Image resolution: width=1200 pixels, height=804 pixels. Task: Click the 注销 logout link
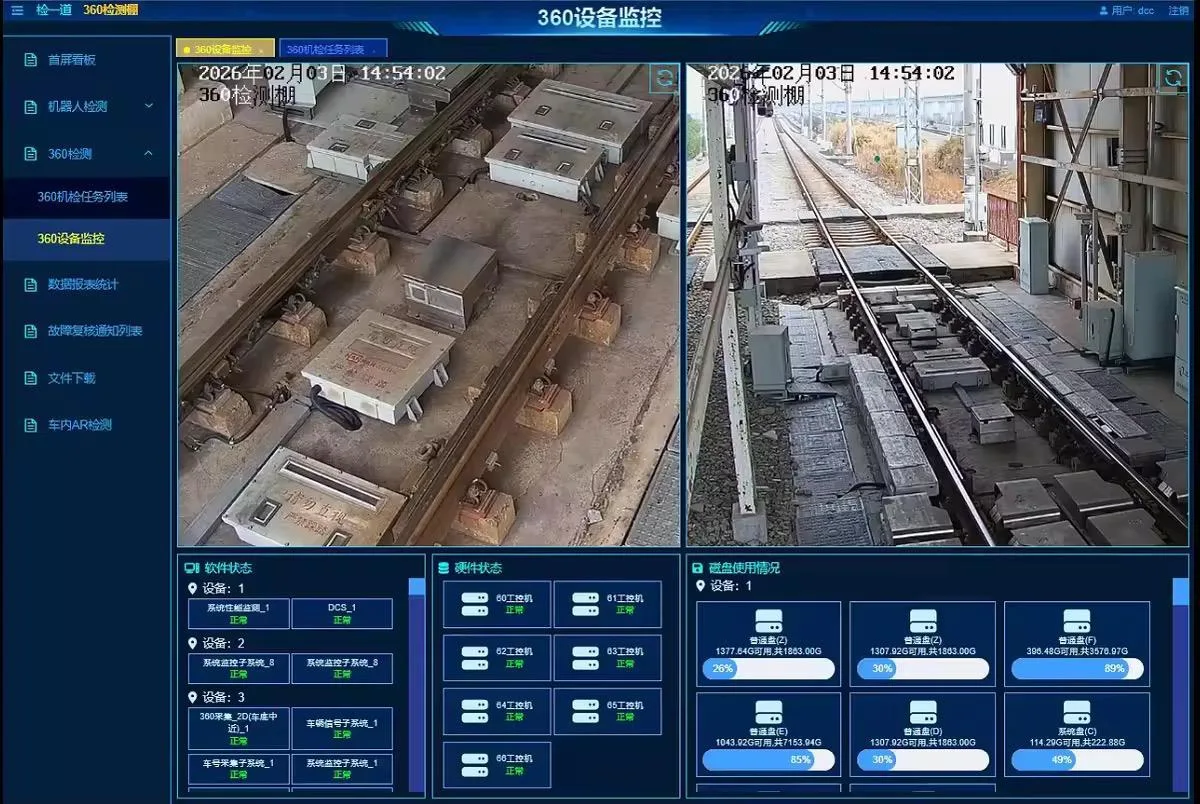pos(1178,10)
